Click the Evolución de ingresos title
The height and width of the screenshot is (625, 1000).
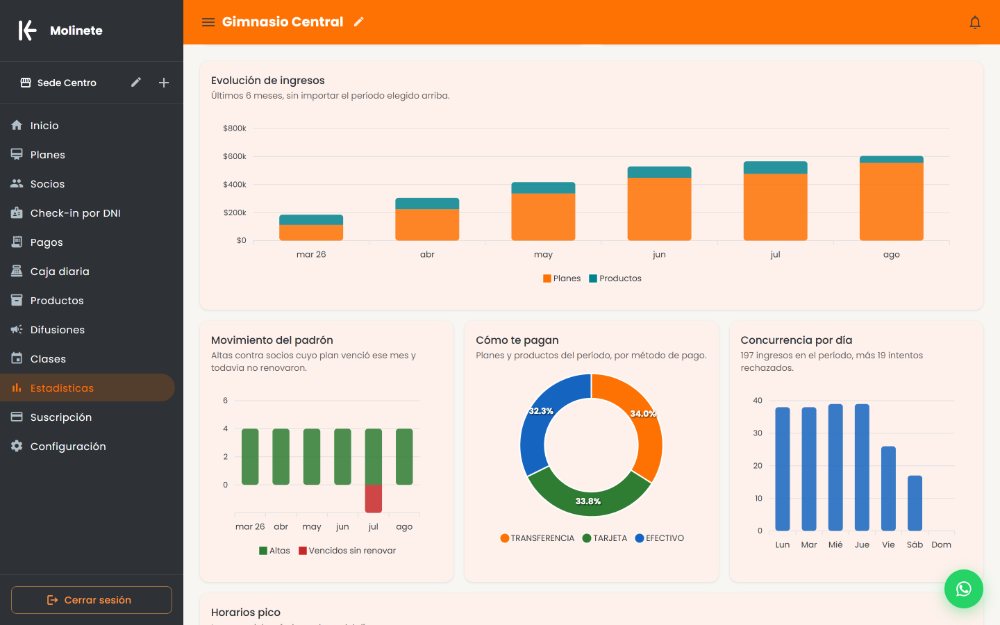point(268,80)
